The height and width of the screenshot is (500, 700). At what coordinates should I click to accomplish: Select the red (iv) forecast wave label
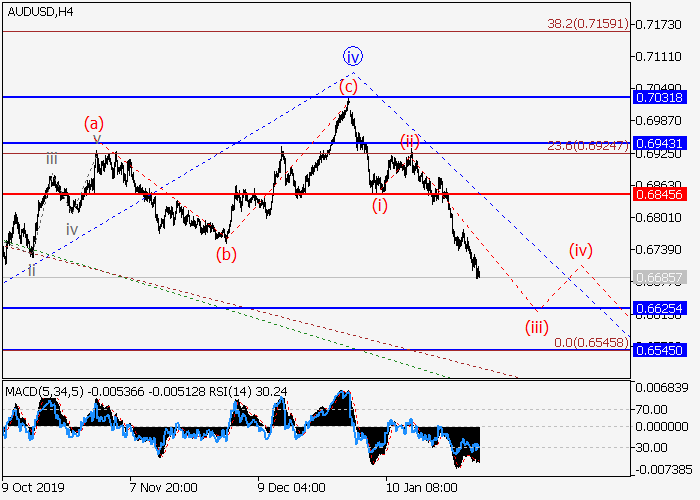tap(582, 249)
